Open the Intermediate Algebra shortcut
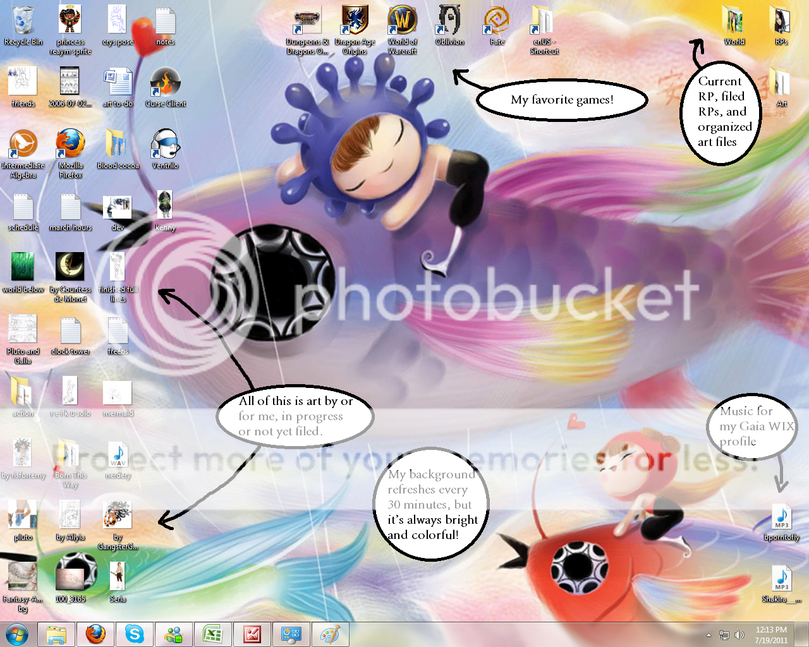Screen dimensions: 809x647 (x=22, y=144)
